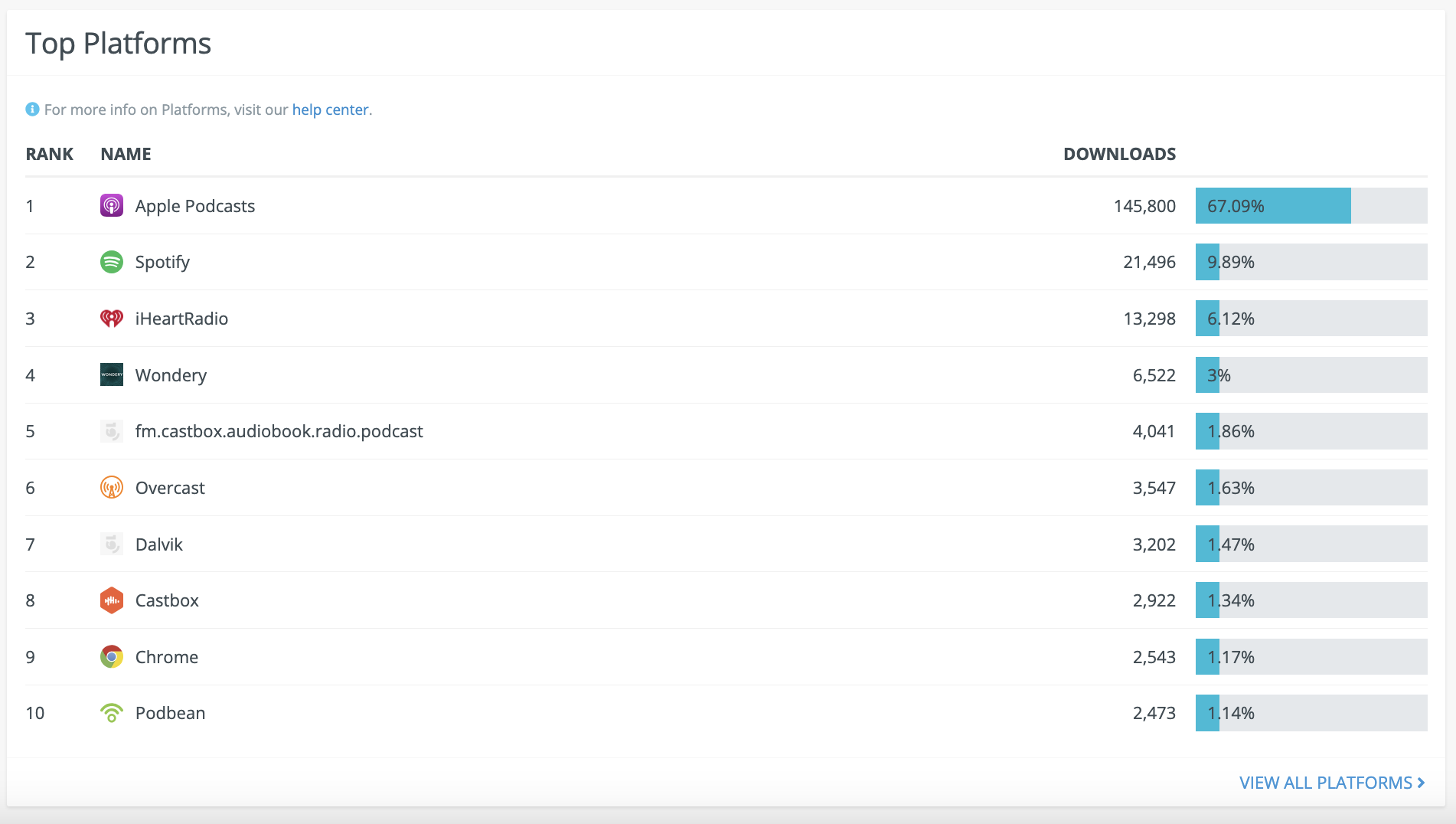Click the 2,543 downloads value
Image resolution: width=1456 pixels, height=824 pixels.
pyautogui.click(x=1154, y=657)
